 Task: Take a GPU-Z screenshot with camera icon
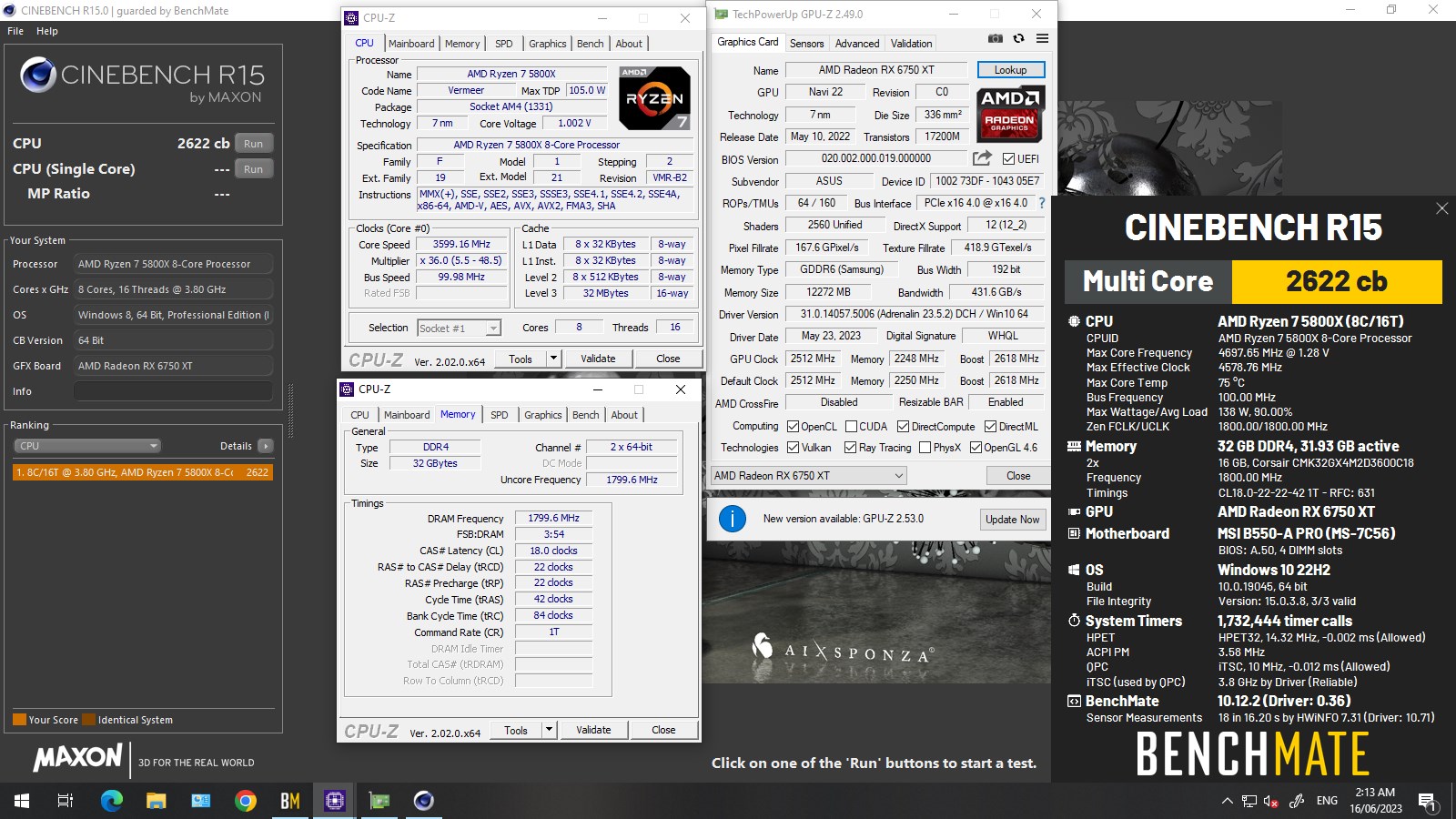(996, 39)
